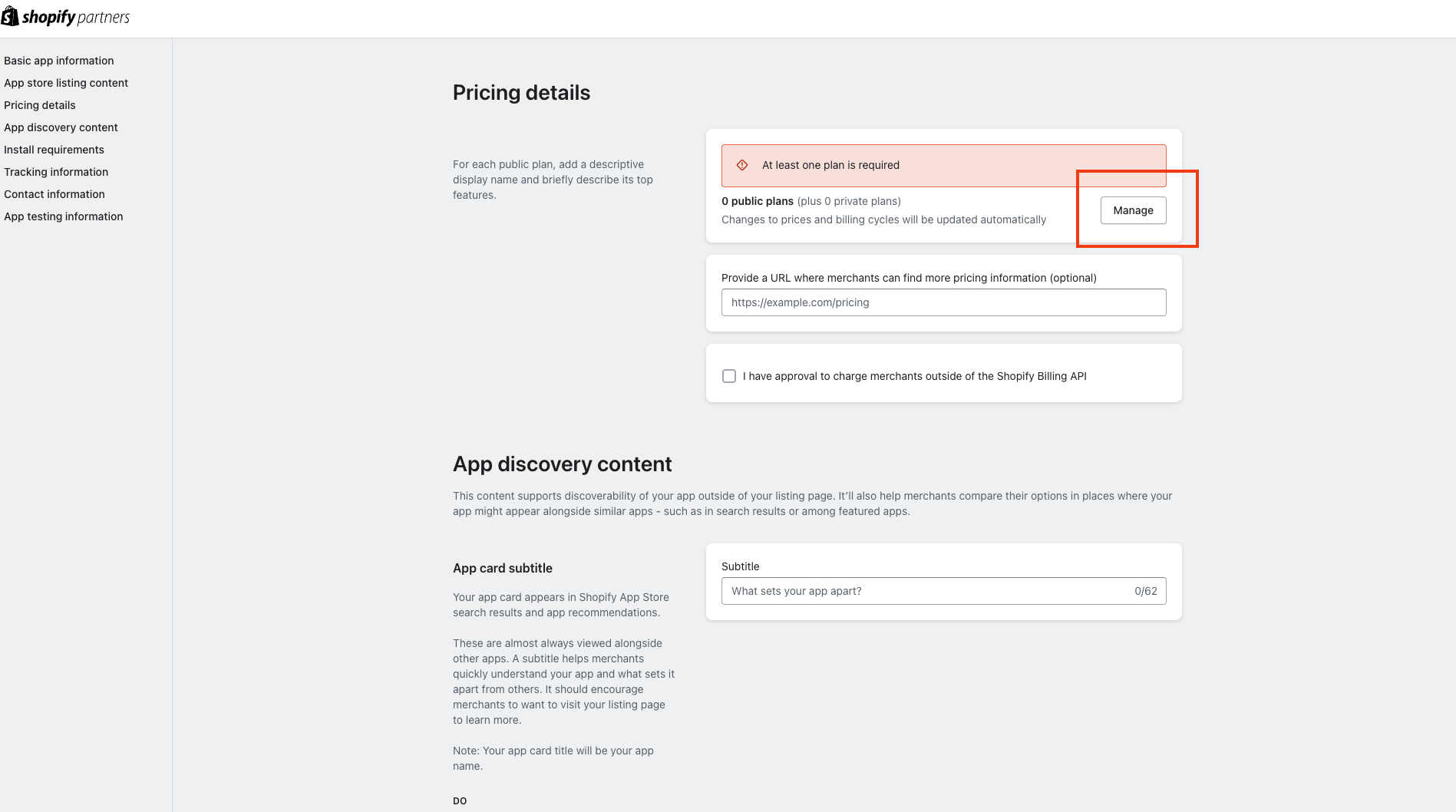This screenshot has height=812, width=1456.
Task: Jump to App discovery content in sidebar
Action: 61,127
